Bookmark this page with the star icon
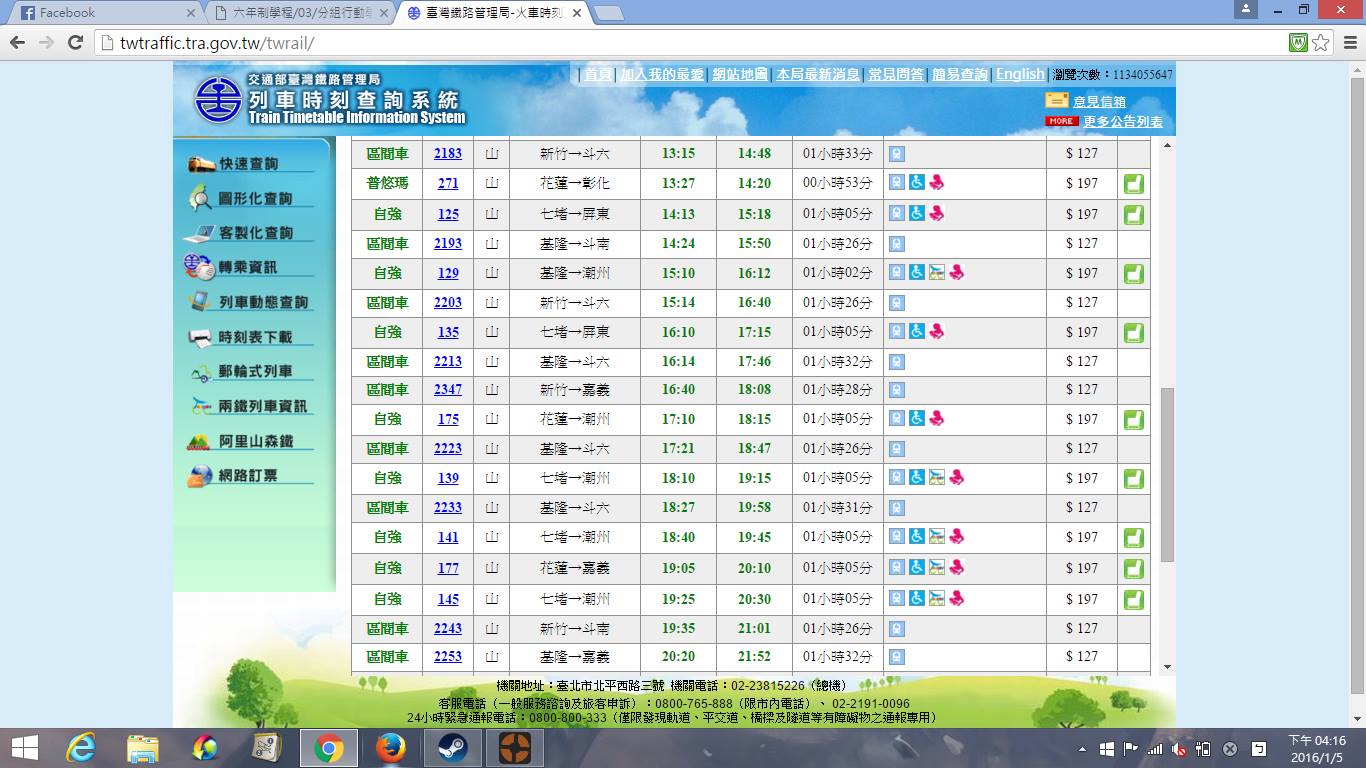Image resolution: width=1366 pixels, height=768 pixels. click(x=1321, y=43)
